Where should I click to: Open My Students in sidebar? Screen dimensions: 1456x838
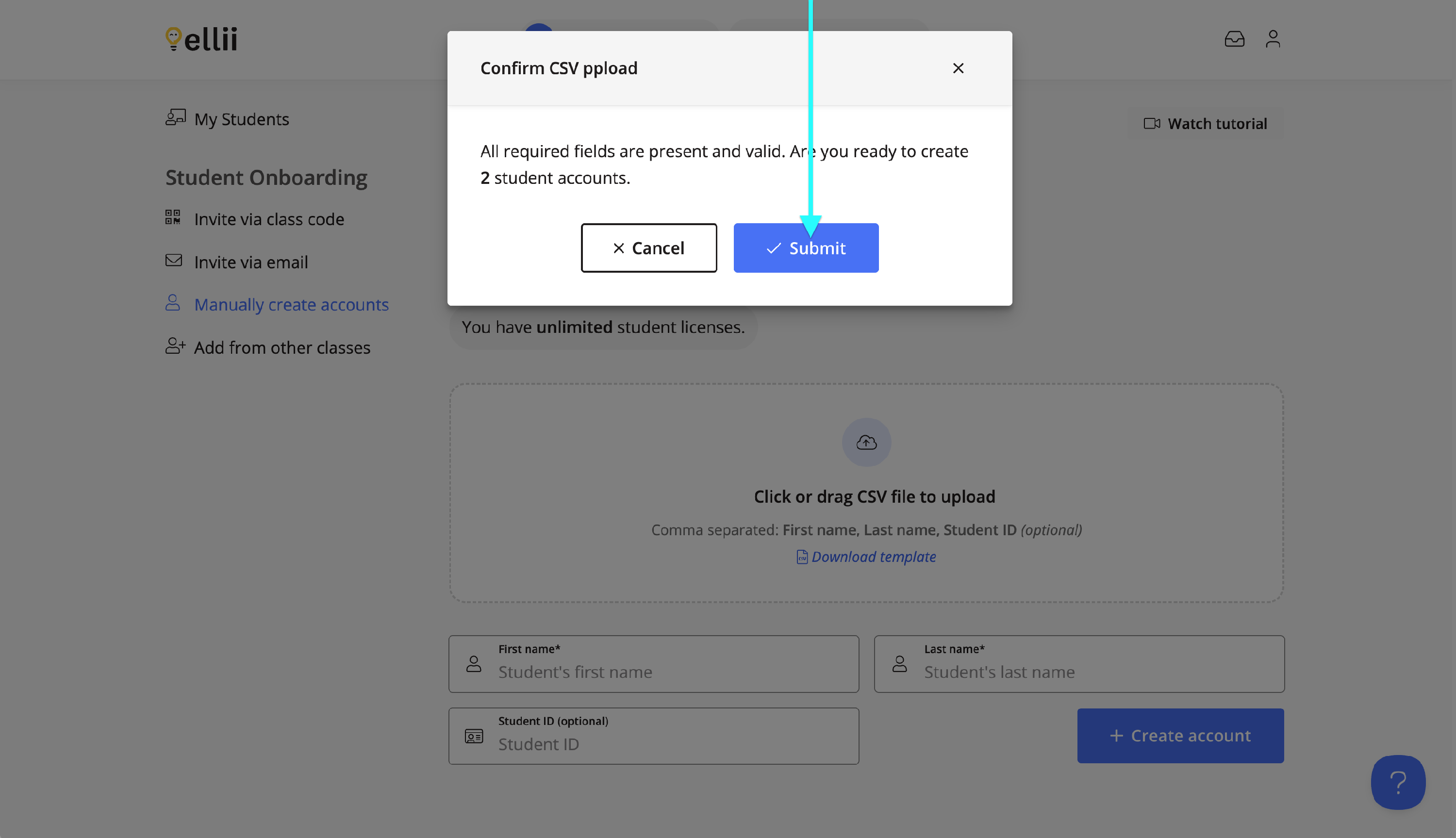pos(241,119)
